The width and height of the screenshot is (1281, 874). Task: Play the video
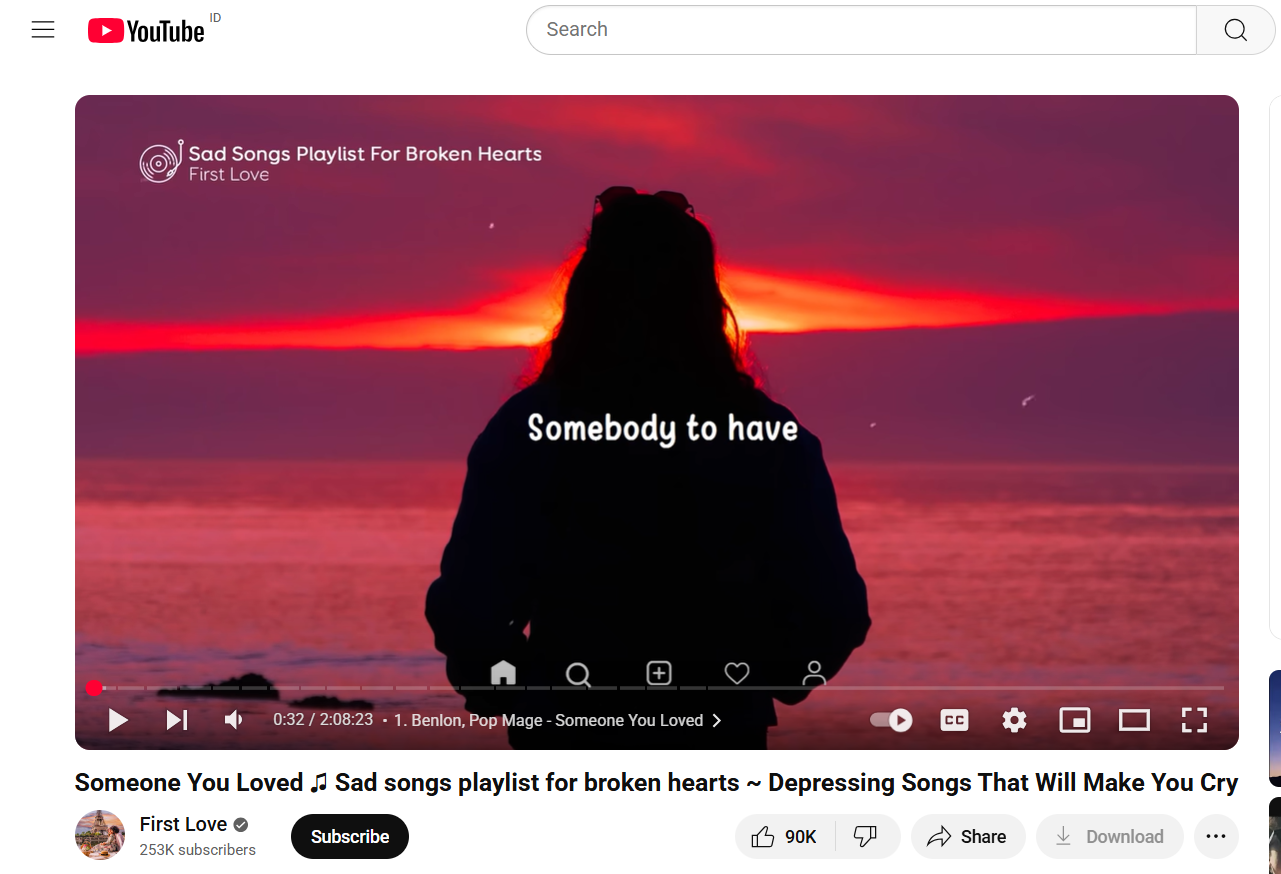(118, 720)
